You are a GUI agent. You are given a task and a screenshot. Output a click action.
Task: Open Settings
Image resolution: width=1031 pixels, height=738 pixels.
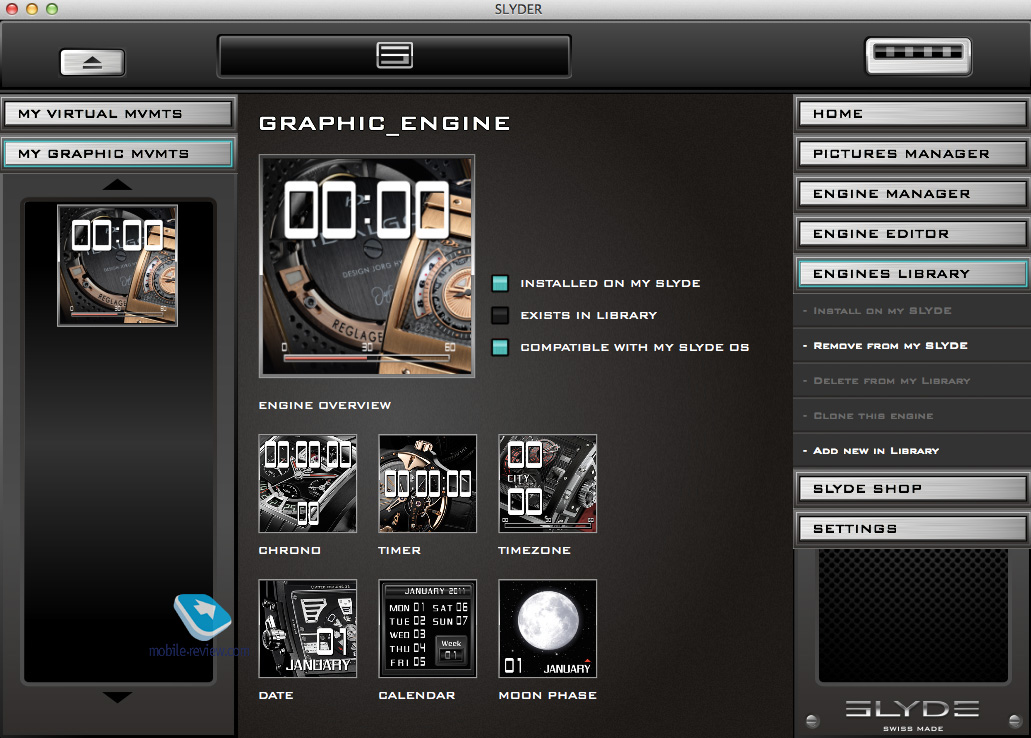click(912, 529)
